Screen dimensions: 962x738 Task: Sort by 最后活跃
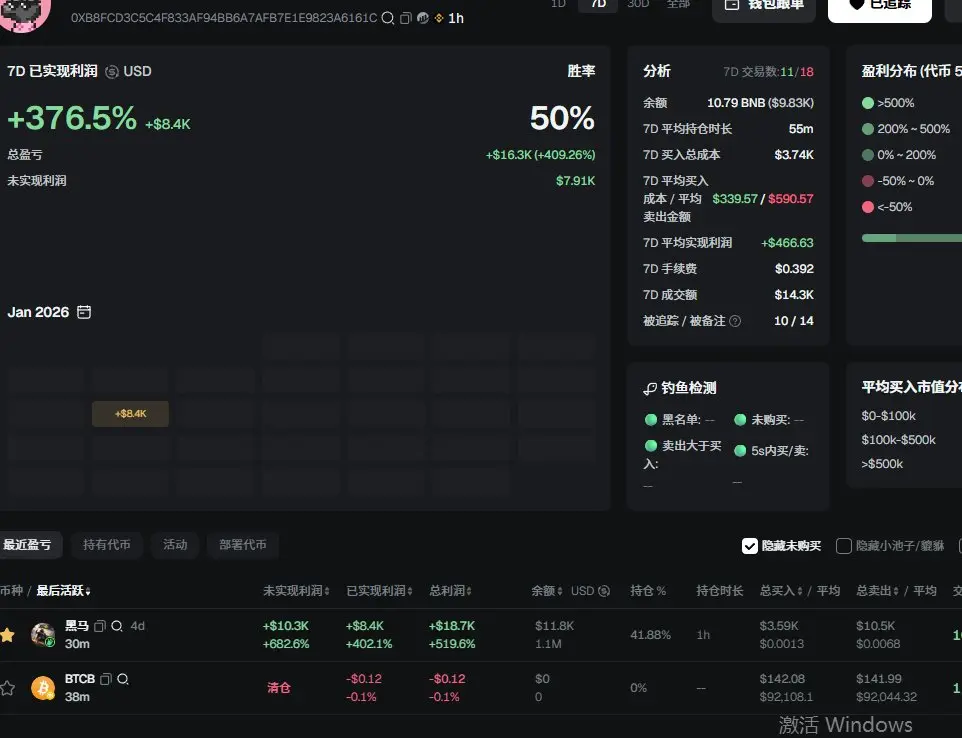(x=63, y=591)
